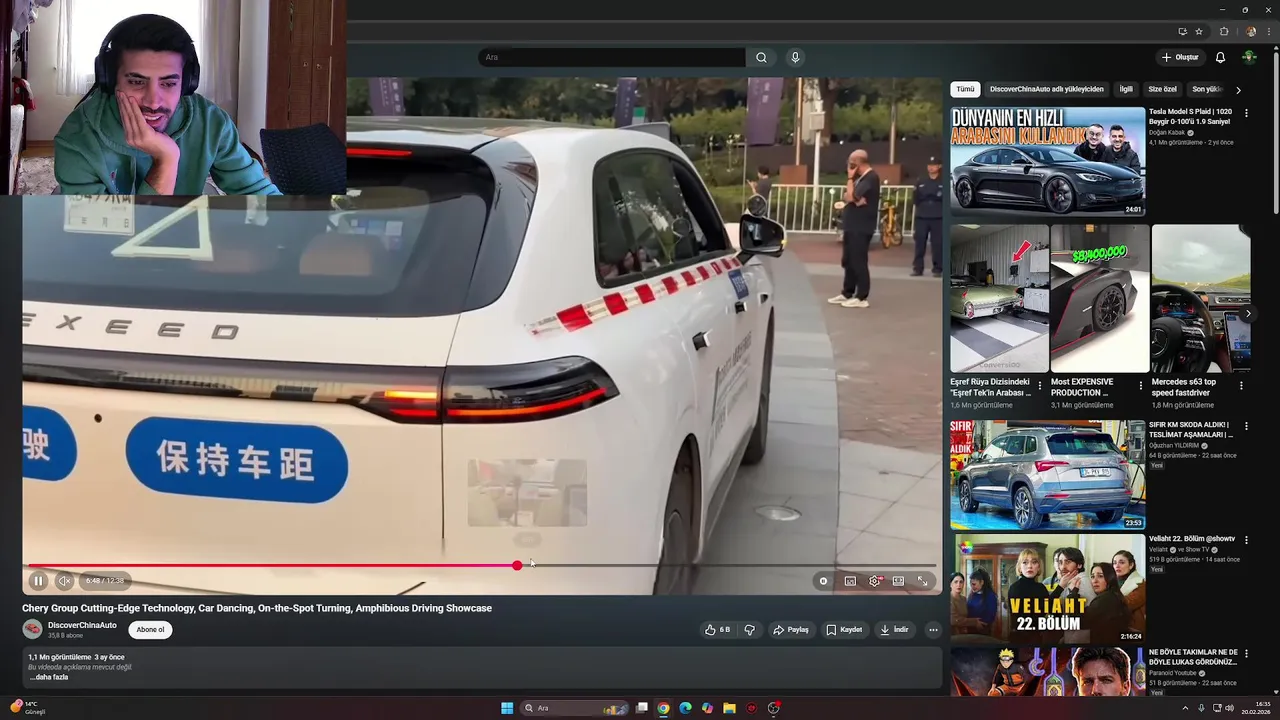Launch Microsoft Edge from taskbar
The width and height of the screenshot is (1280, 720).
click(685, 708)
